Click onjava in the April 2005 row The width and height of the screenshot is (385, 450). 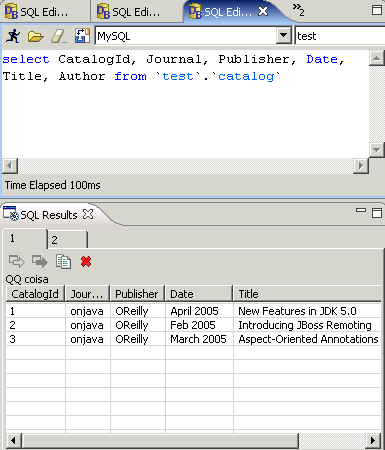coord(87,311)
